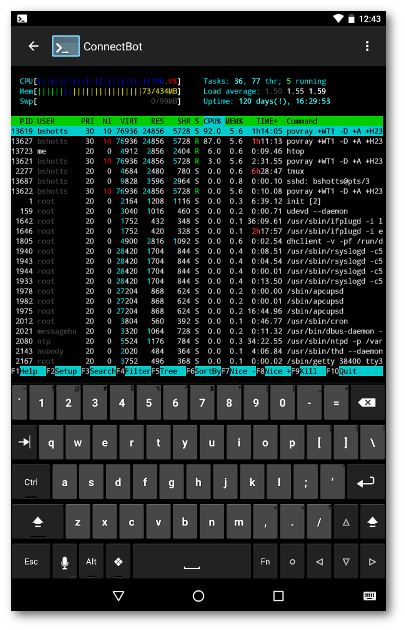The image size is (405, 630).
Task: Click the Mem usage meter bar
Action: click(x=100, y=91)
